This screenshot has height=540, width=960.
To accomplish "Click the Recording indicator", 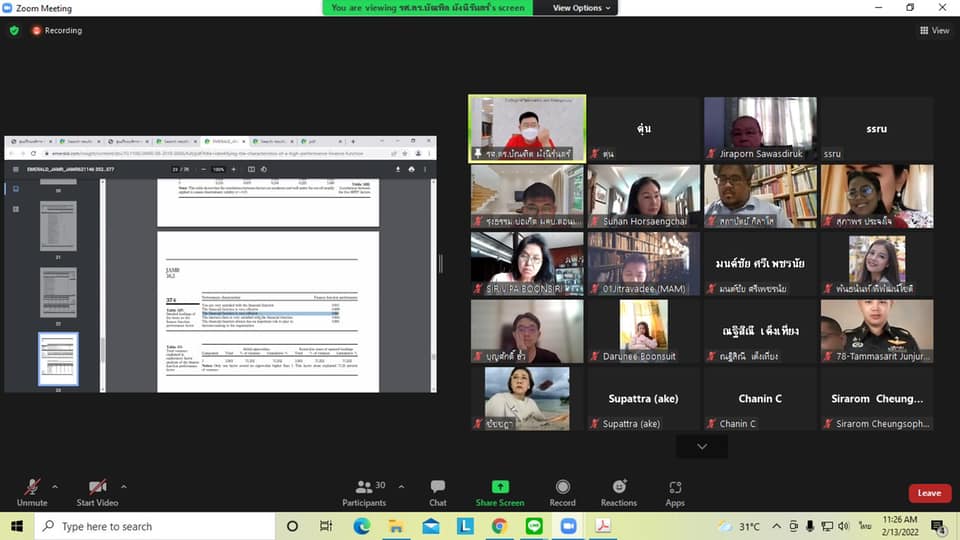I will tap(57, 31).
